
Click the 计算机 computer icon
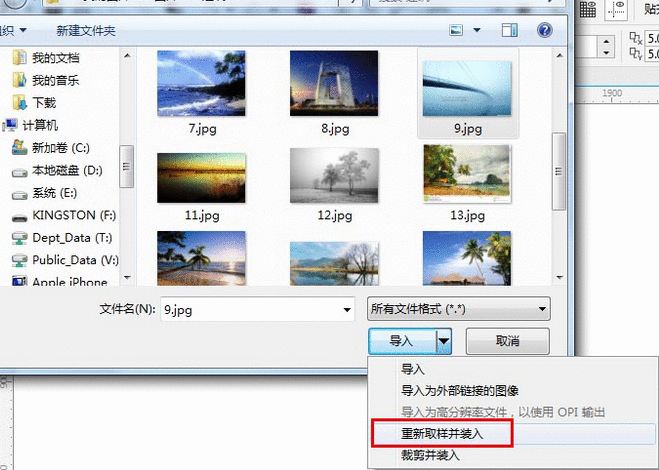[10, 125]
